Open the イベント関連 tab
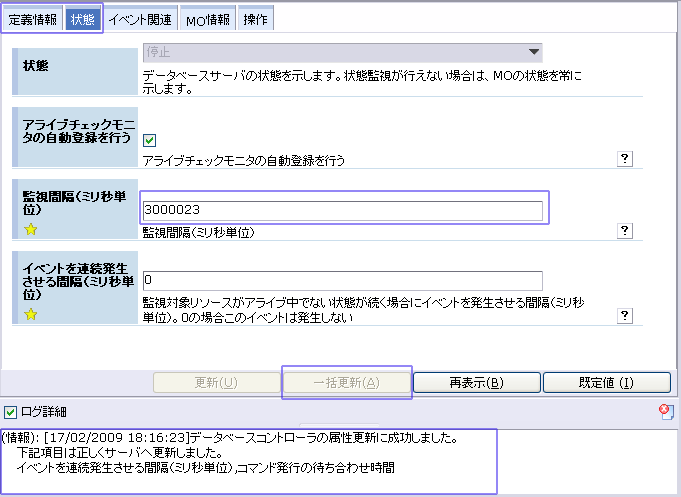 [141, 19]
